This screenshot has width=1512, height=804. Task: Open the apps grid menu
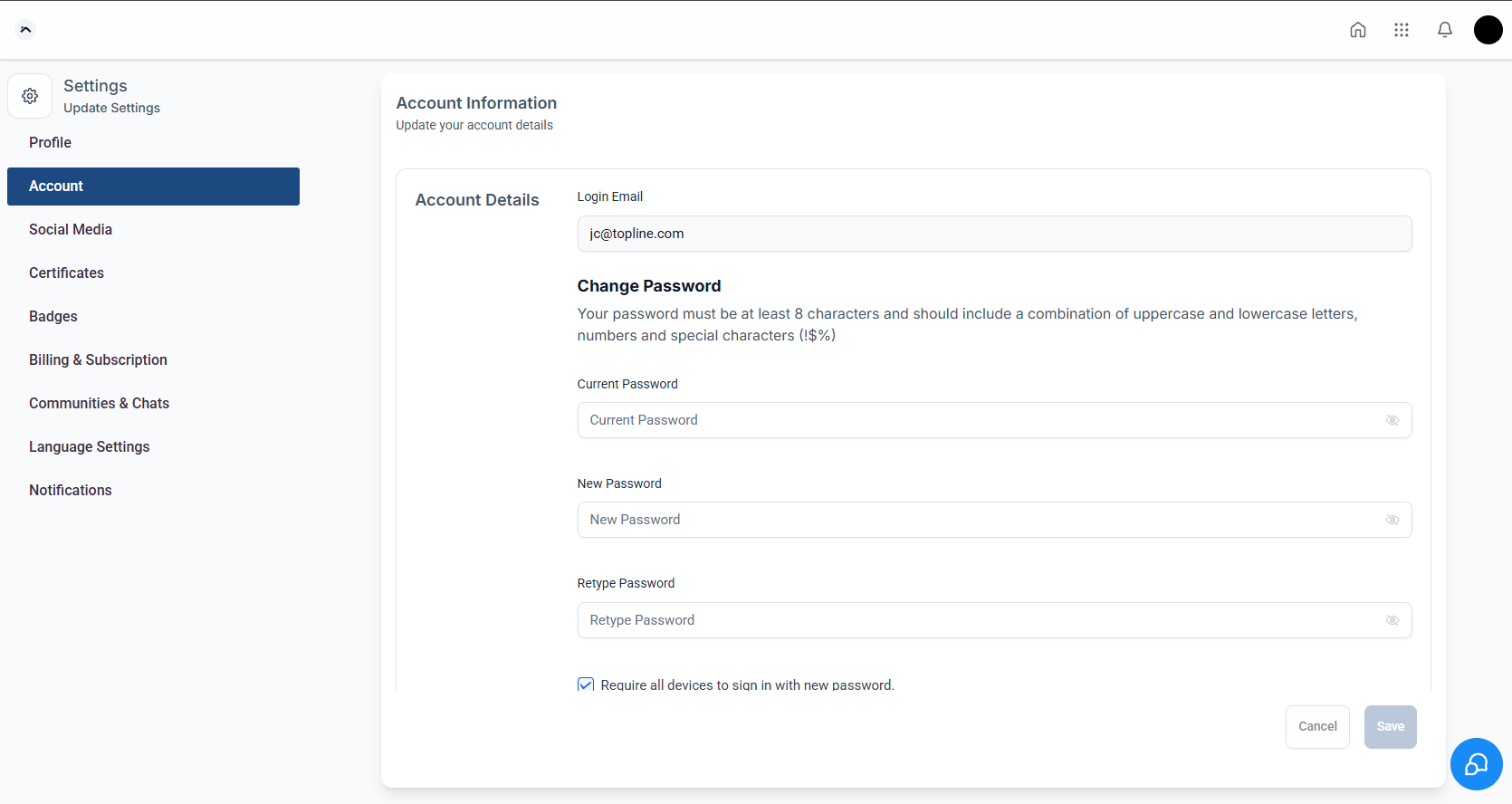click(x=1402, y=30)
